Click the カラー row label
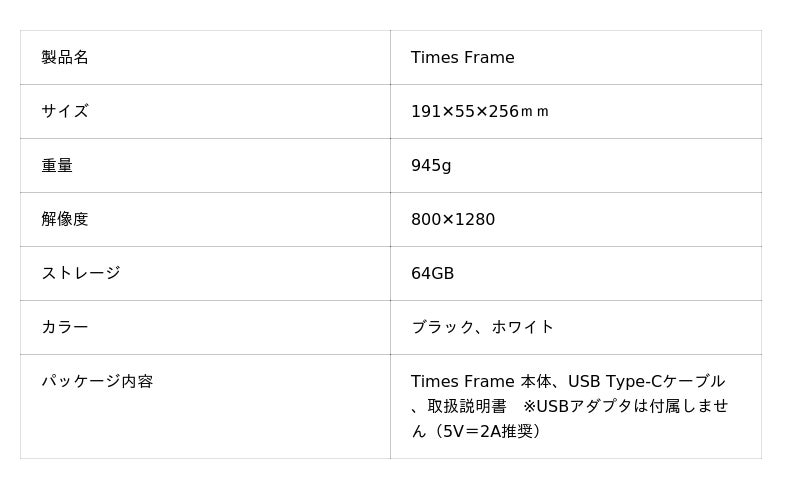Screen dimensions: 800x489 coord(65,328)
